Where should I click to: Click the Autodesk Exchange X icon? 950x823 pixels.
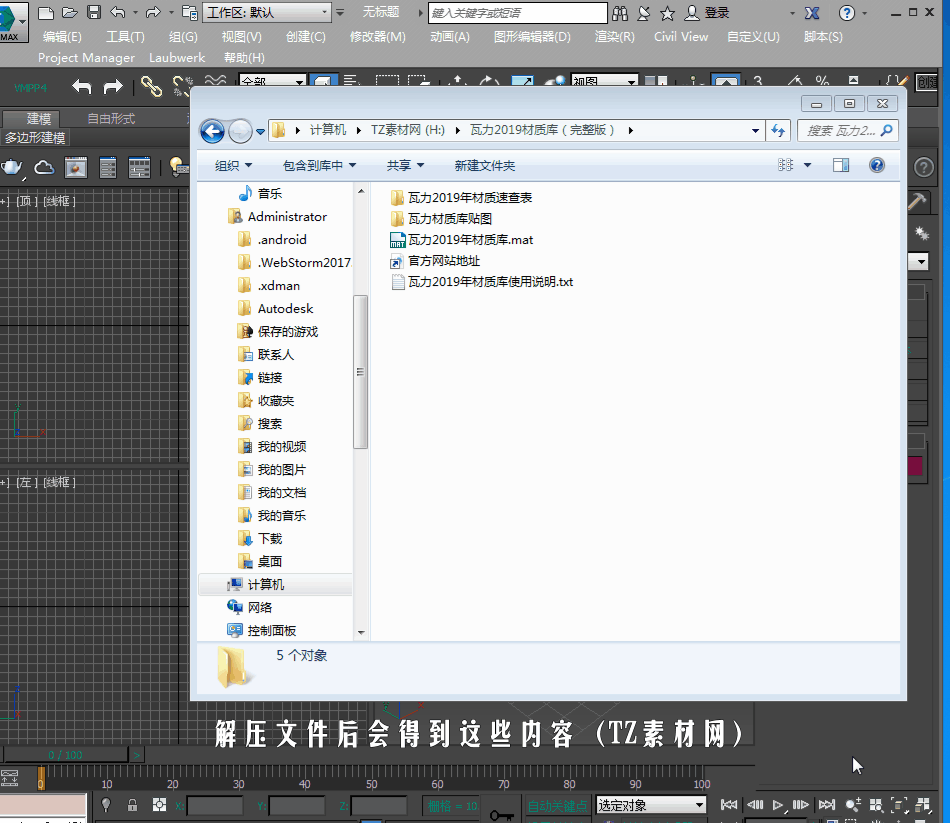click(x=812, y=13)
